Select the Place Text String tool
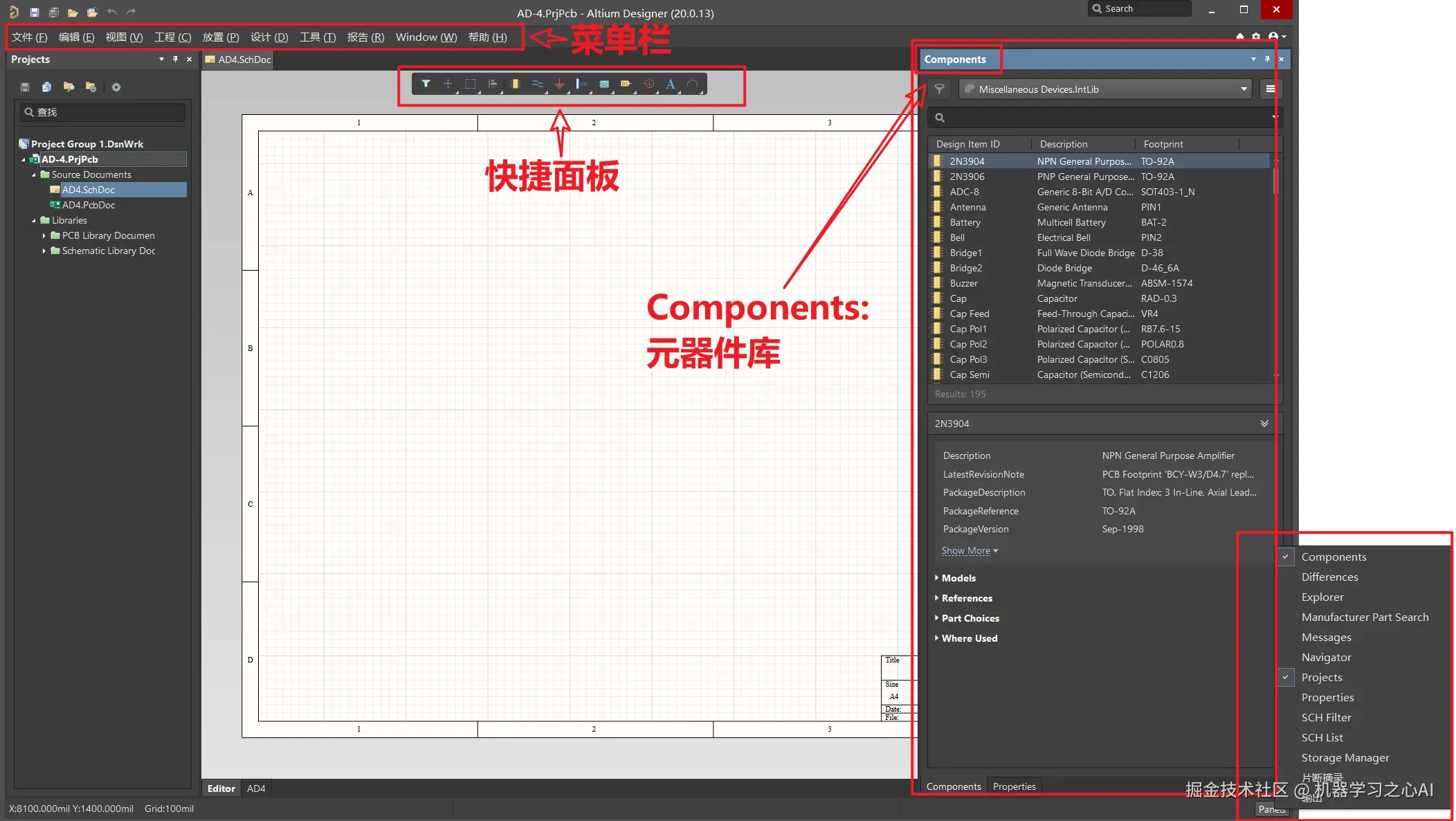The width and height of the screenshot is (1456, 821). [x=670, y=84]
